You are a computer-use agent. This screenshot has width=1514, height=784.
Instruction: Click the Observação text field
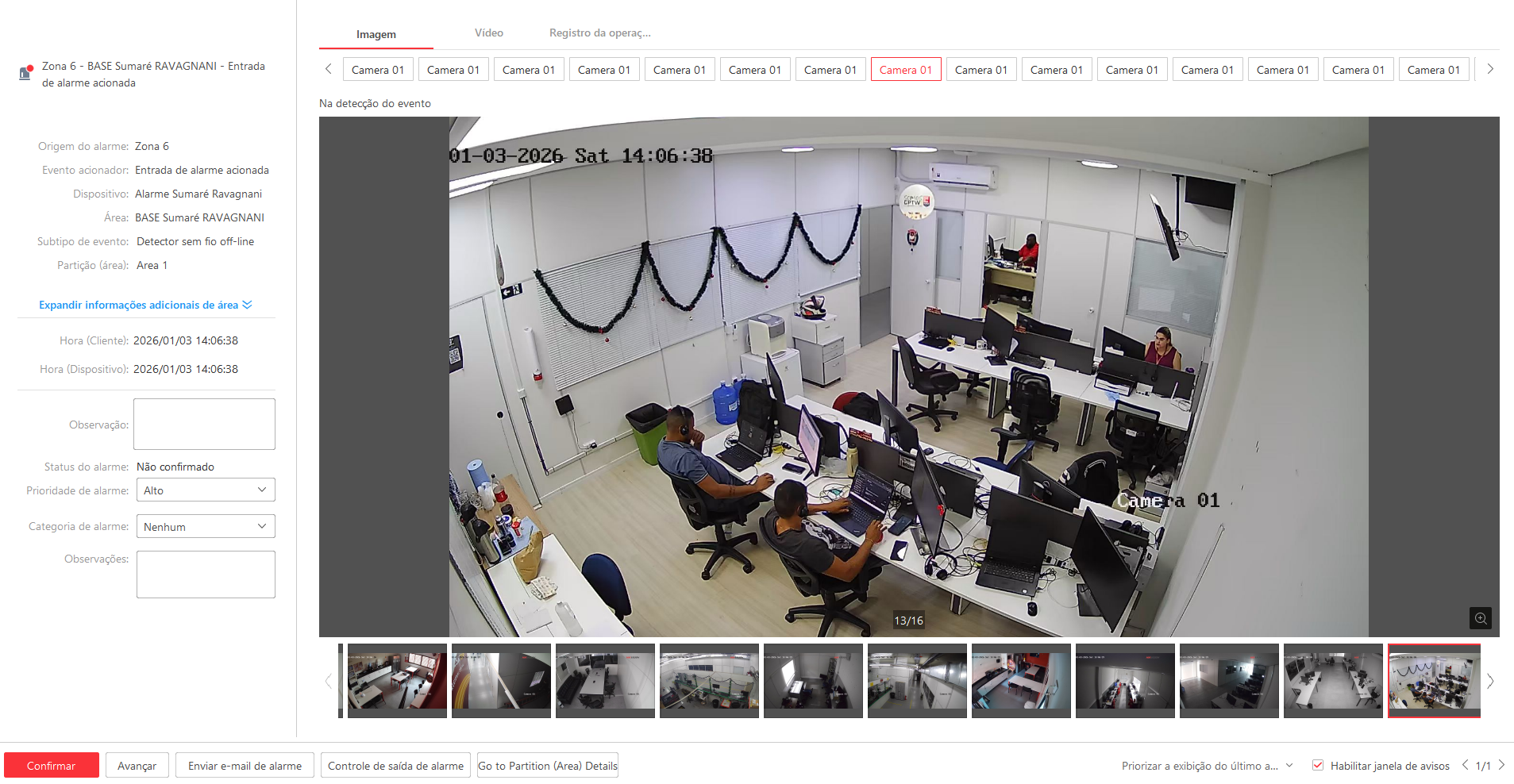point(204,425)
